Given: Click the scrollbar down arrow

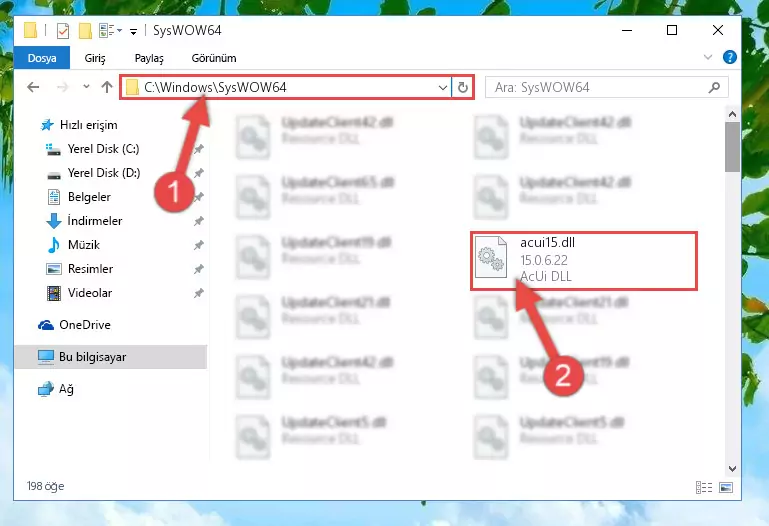Looking at the screenshot, I should point(732,469).
